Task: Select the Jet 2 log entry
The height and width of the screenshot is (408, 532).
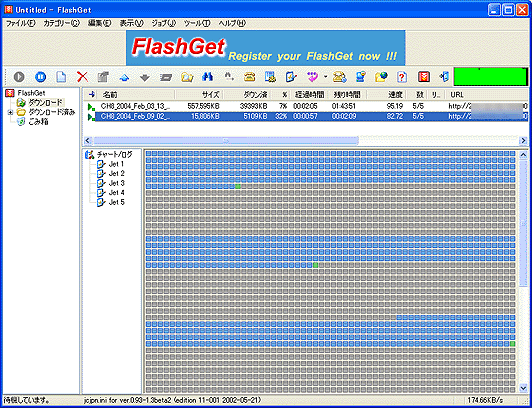Action: [x=116, y=174]
